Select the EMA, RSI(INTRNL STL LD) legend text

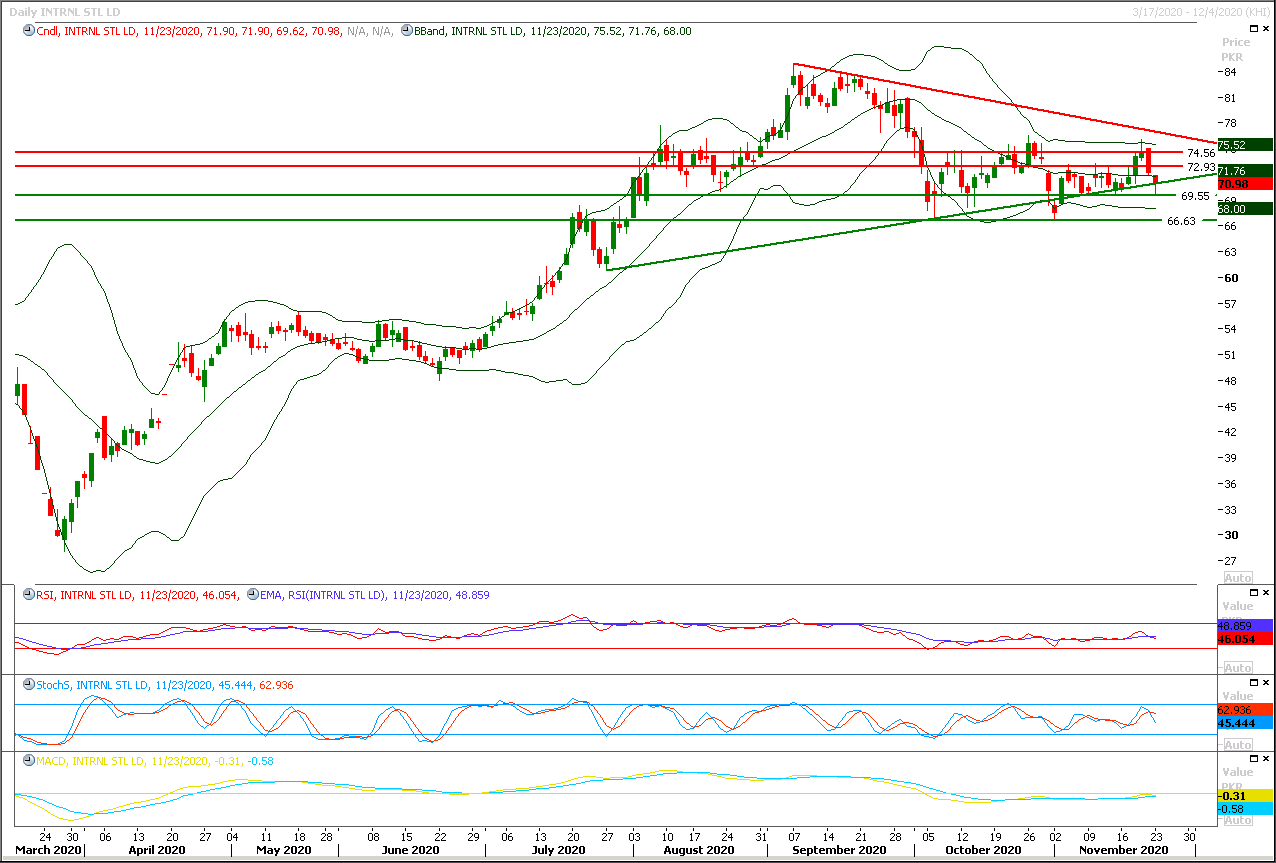[322, 595]
